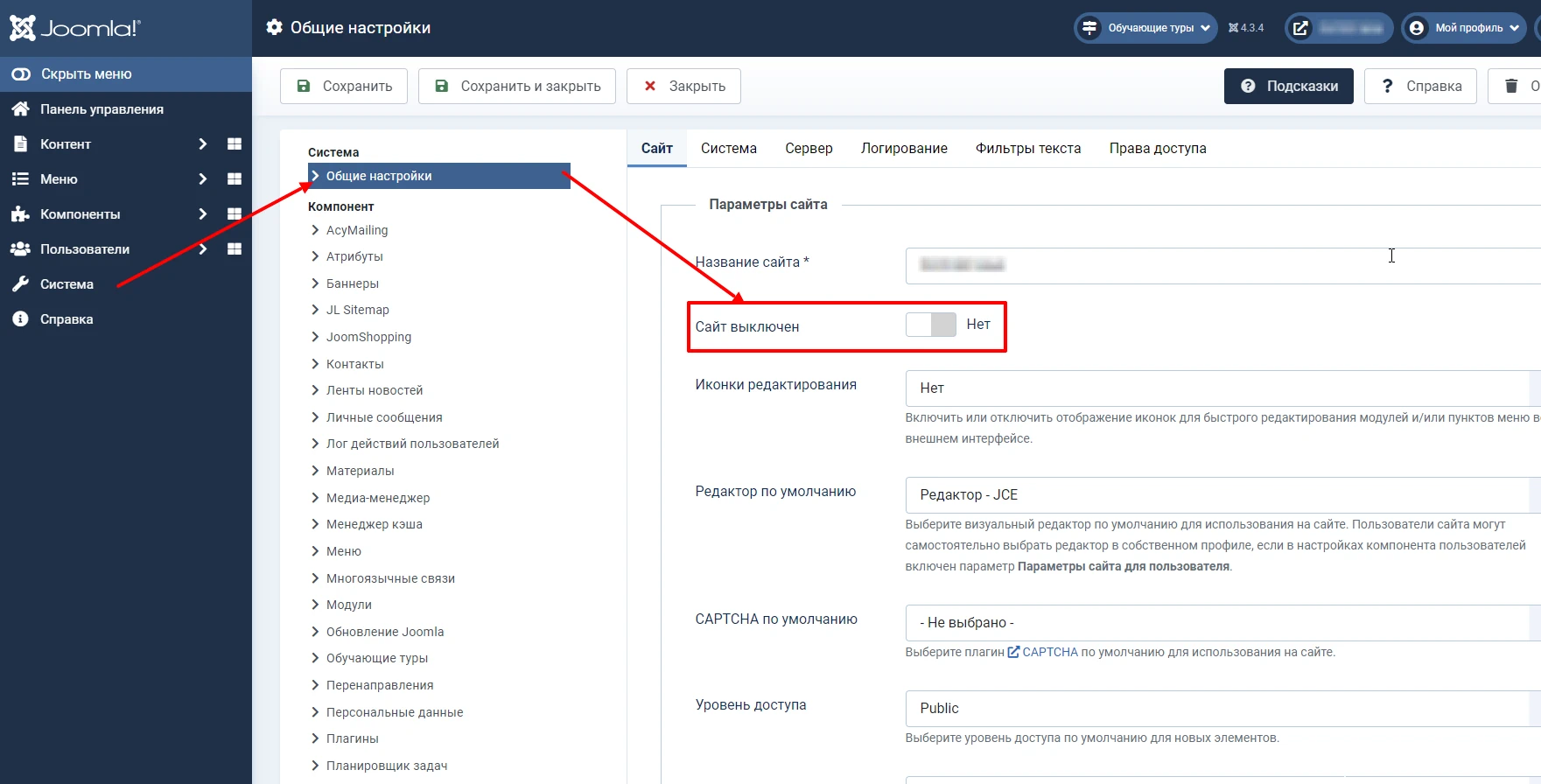
Task: Toggle the Site Offline switch
Action: [x=931, y=325]
